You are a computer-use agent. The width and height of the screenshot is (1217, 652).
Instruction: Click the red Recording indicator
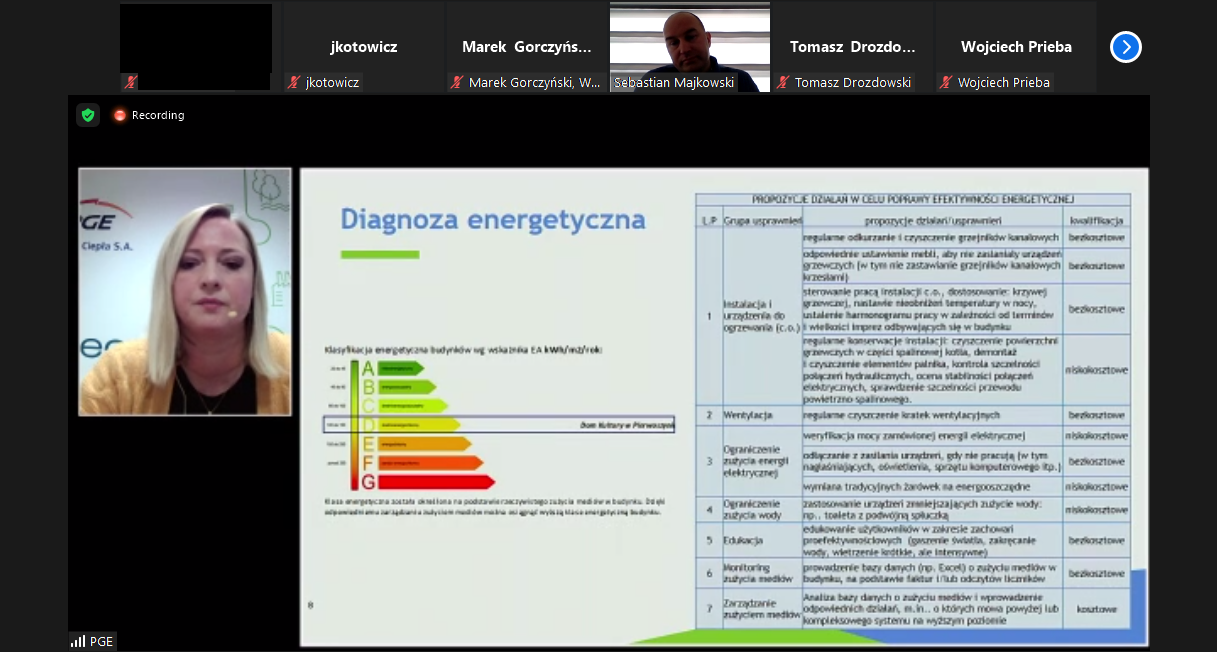coord(149,115)
